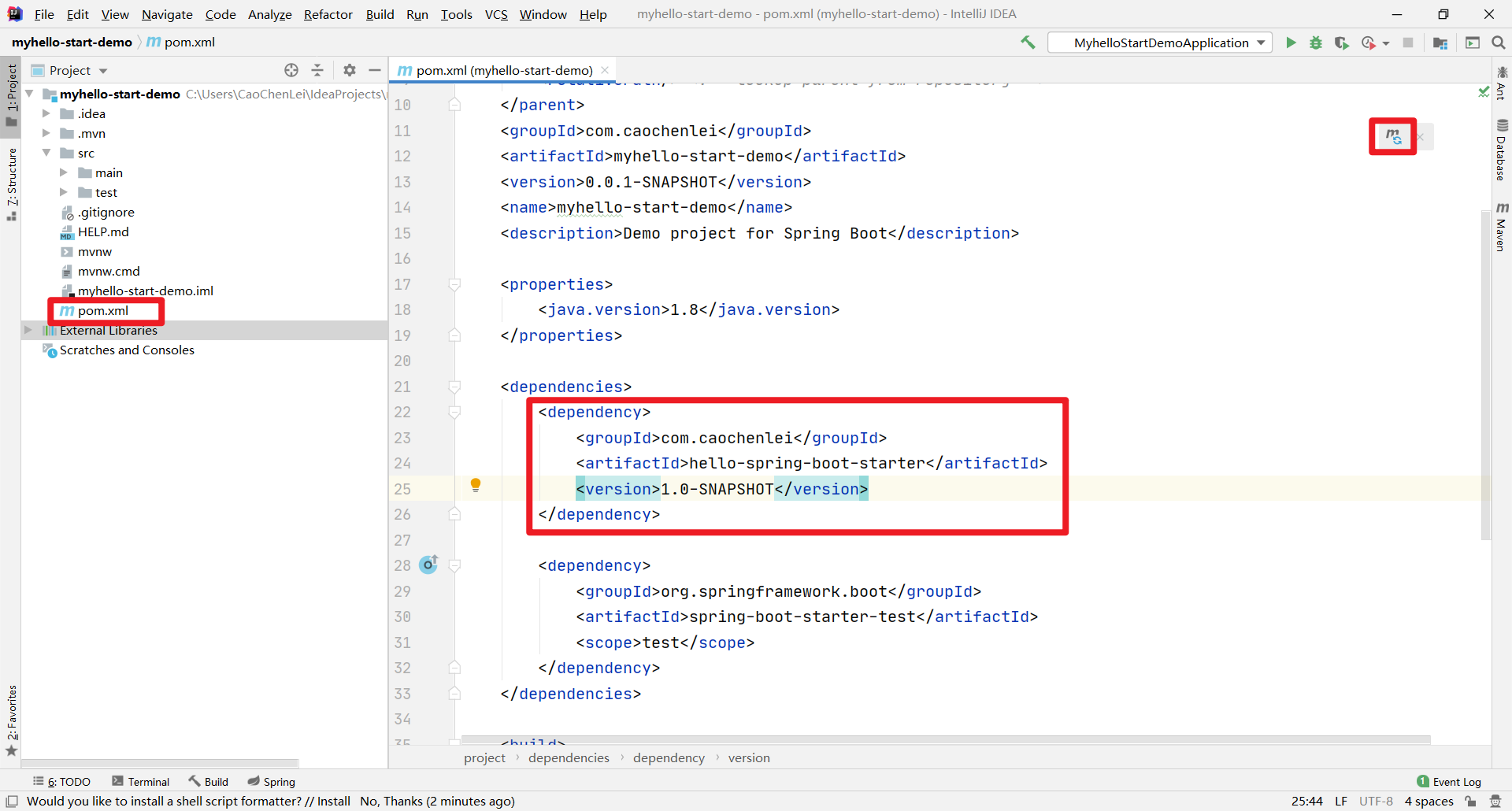Click the Build Project hammer icon
Image resolution: width=1512 pixels, height=811 pixels.
pyautogui.click(x=1028, y=43)
